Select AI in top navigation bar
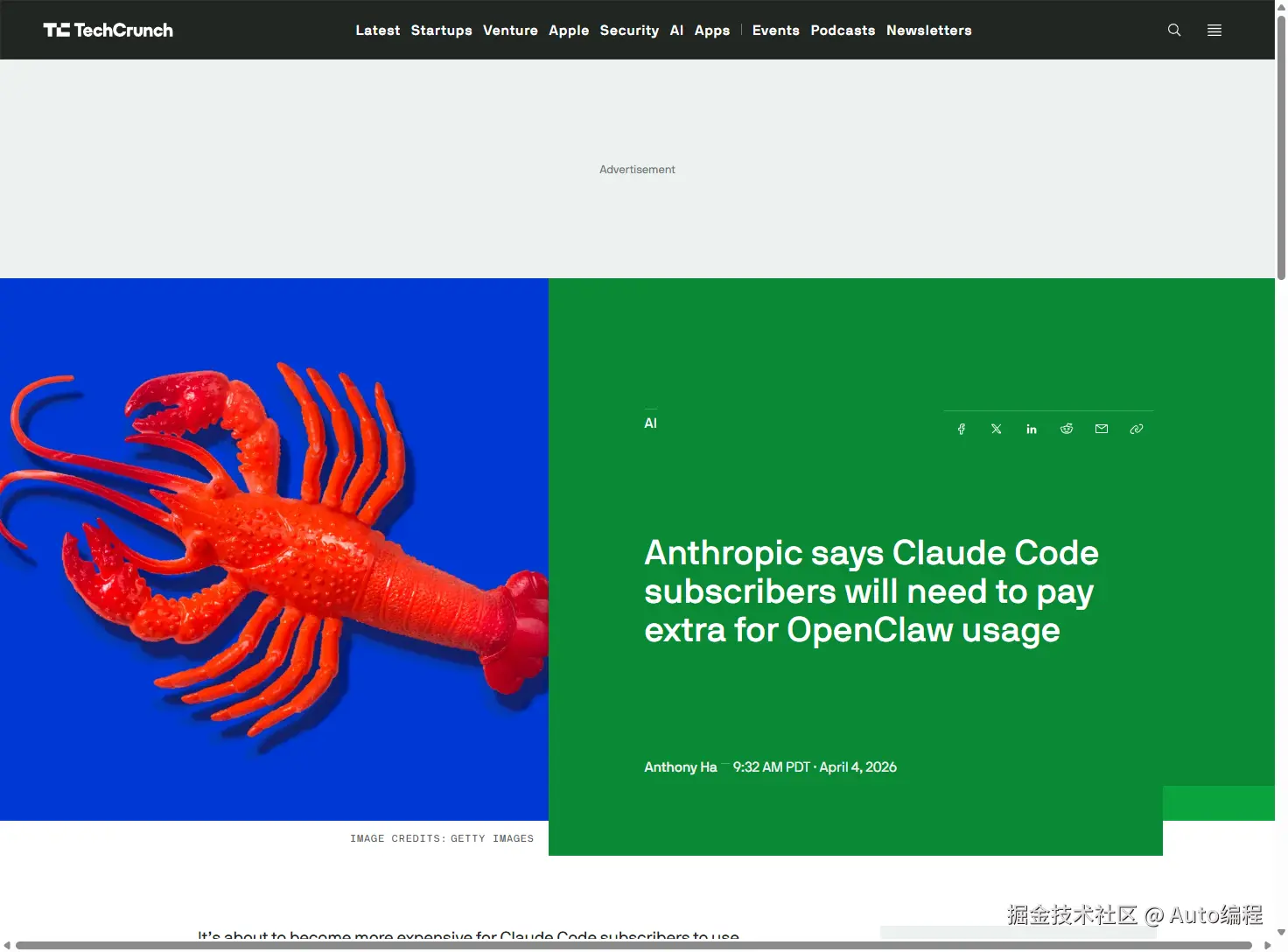The width and height of the screenshot is (1288, 952). 676,30
